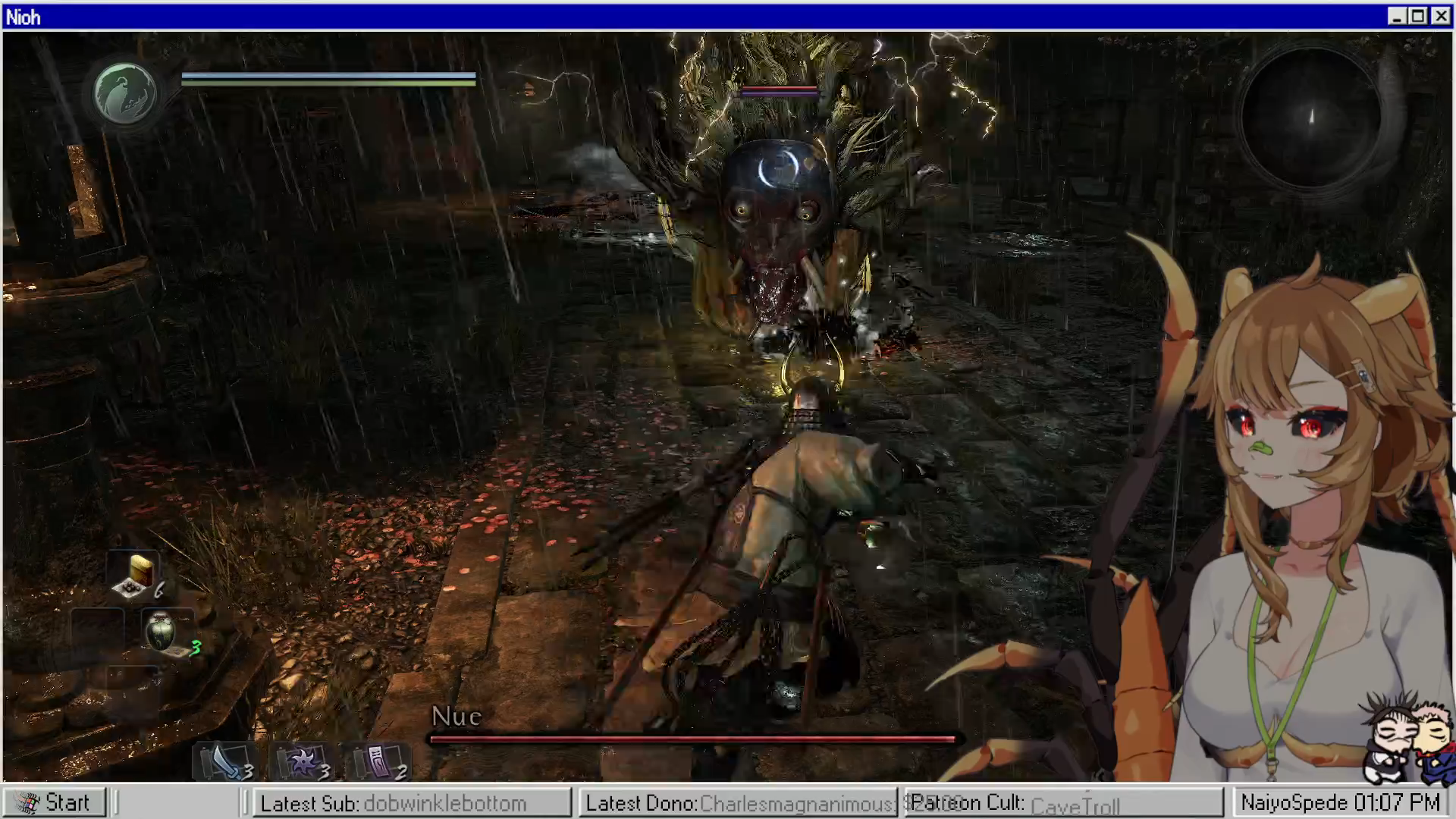The height and width of the screenshot is (819, 1456).
Task: Click the circular compass minimap
Action: point(1310,118)
